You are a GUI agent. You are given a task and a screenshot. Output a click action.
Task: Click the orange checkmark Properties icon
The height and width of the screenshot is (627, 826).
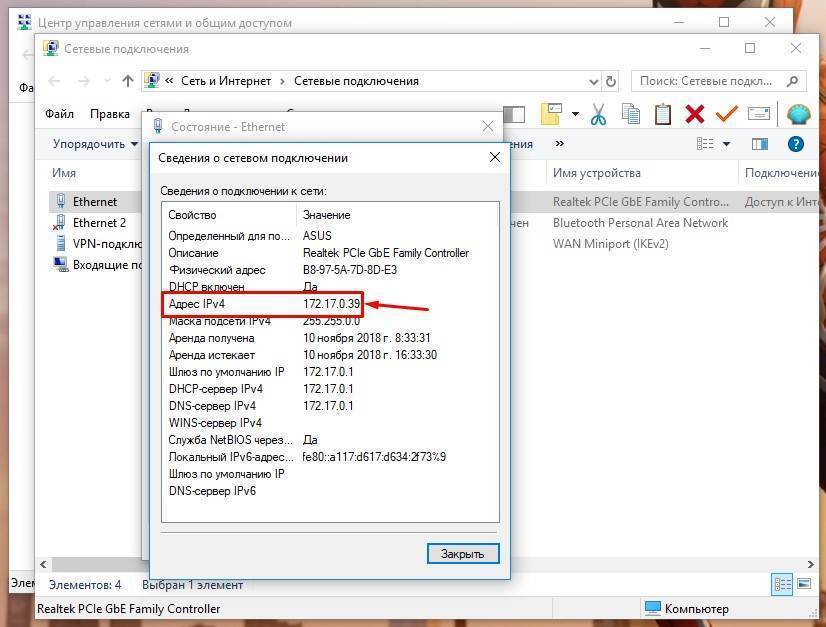coord(726,114)
